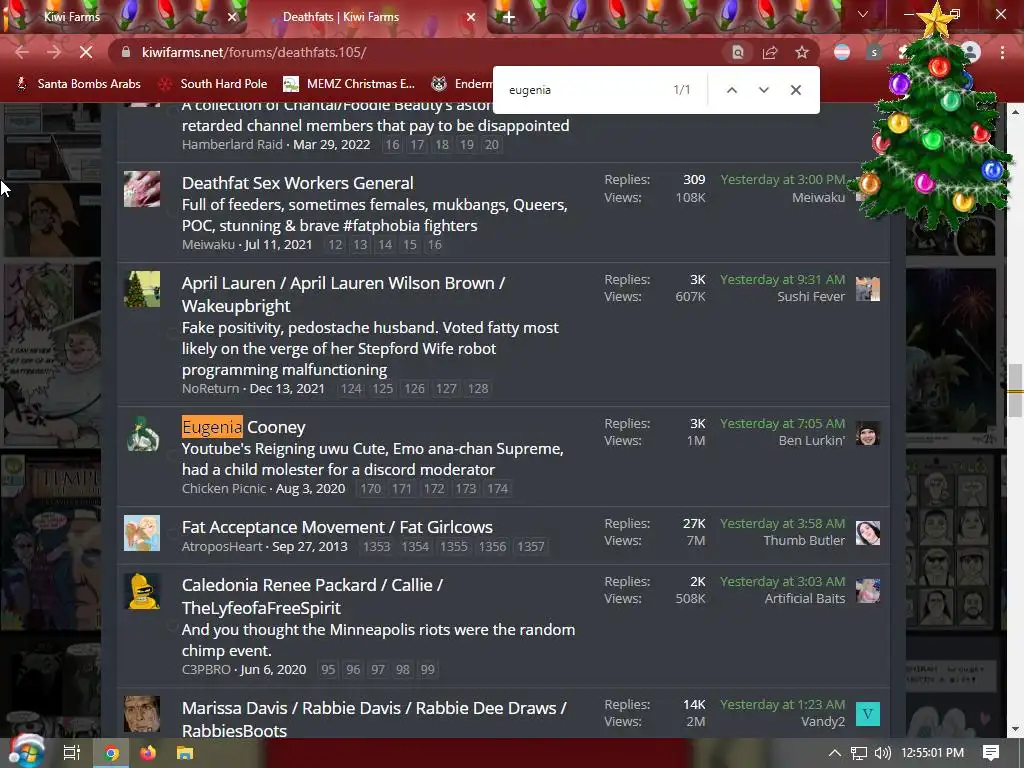1024x768 pixels.
Task: Launch Firefox from the taskbar
Action: pyautogui.click(x=148, y=753)
